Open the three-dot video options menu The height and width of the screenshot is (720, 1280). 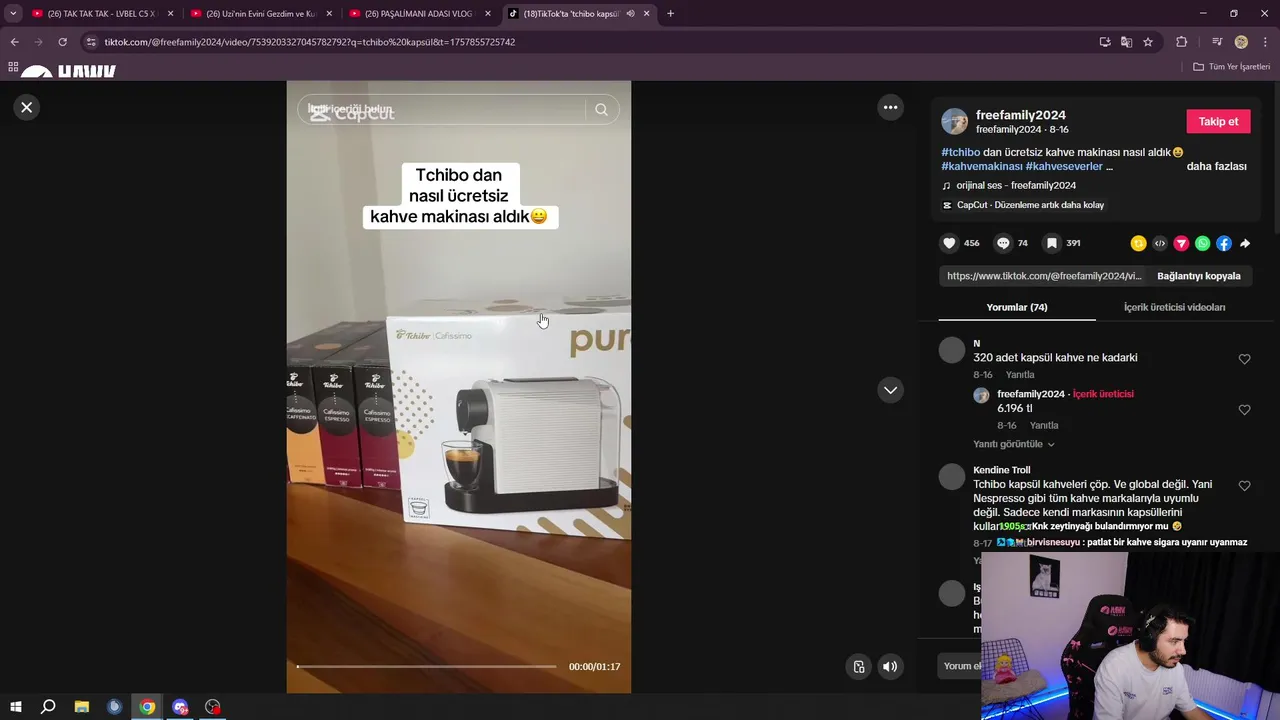(890, 107)
